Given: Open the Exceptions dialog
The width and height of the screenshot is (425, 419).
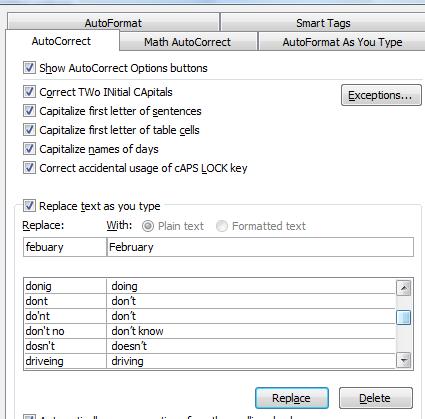Looking at the screenshot, I should (x=381, y=95).
